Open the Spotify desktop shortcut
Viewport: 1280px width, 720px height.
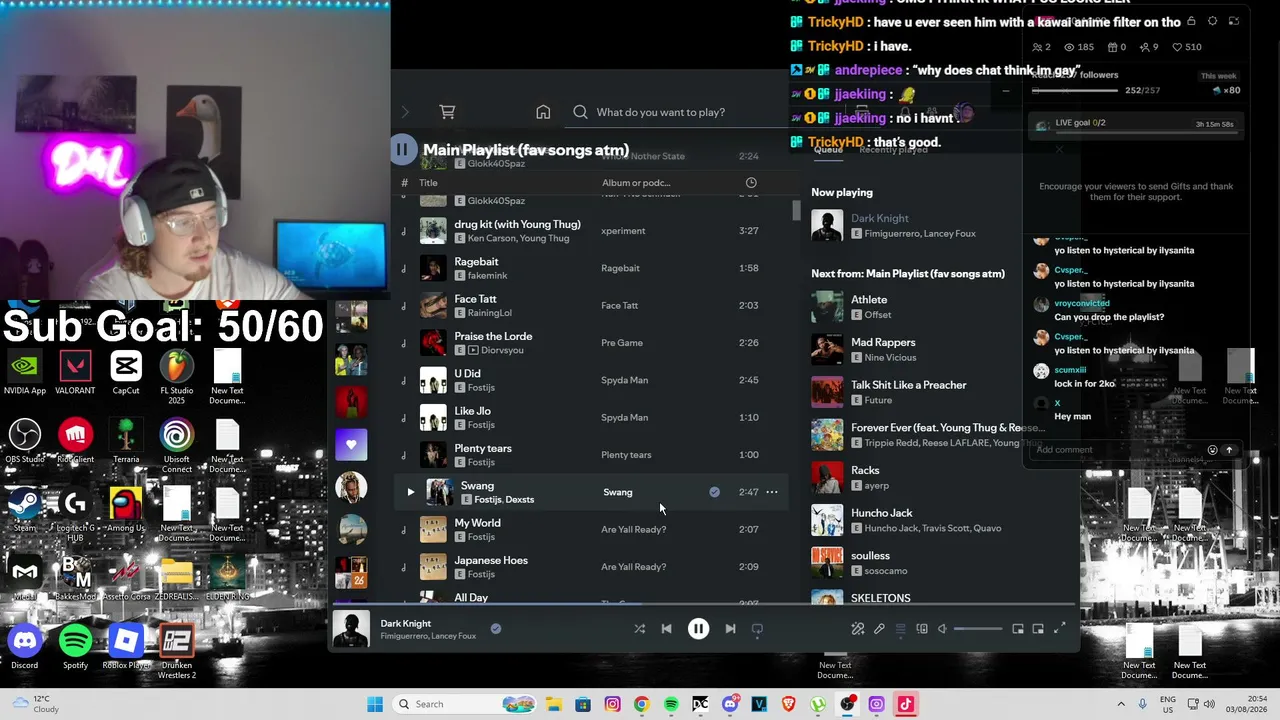tap(75, 647)
